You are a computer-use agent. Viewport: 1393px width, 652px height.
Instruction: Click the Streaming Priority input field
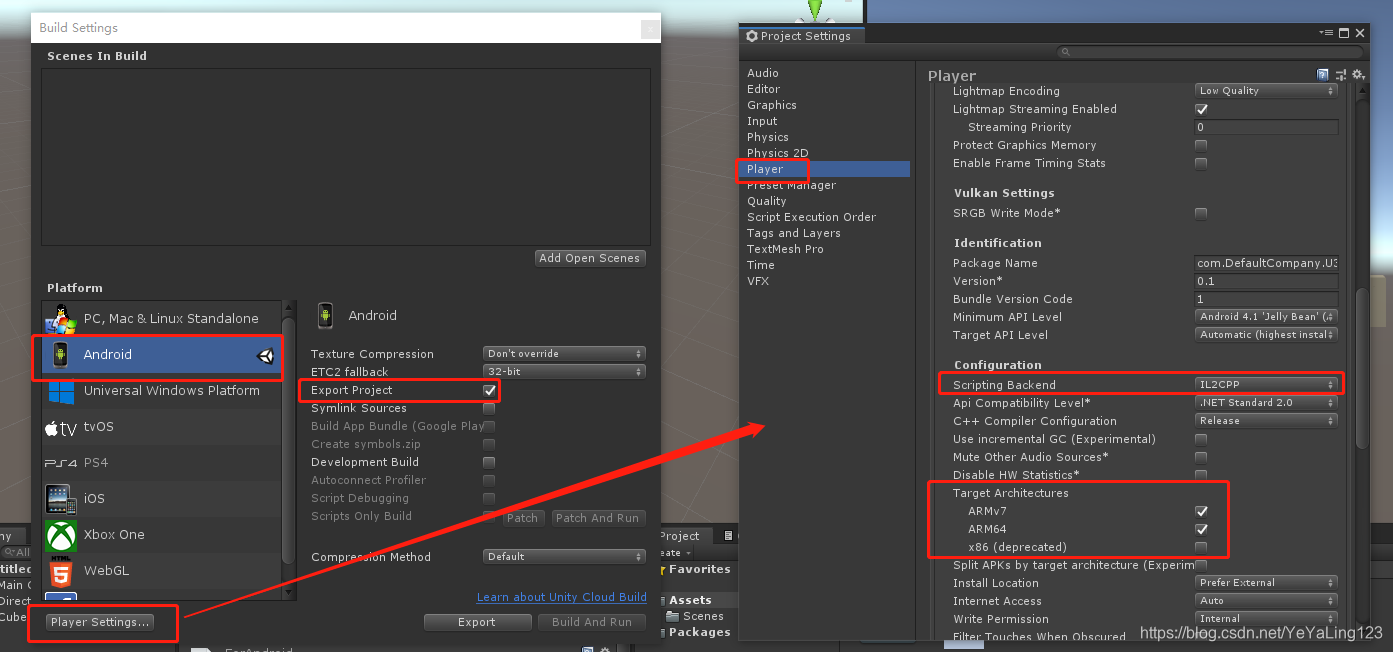pos(1267,127)
